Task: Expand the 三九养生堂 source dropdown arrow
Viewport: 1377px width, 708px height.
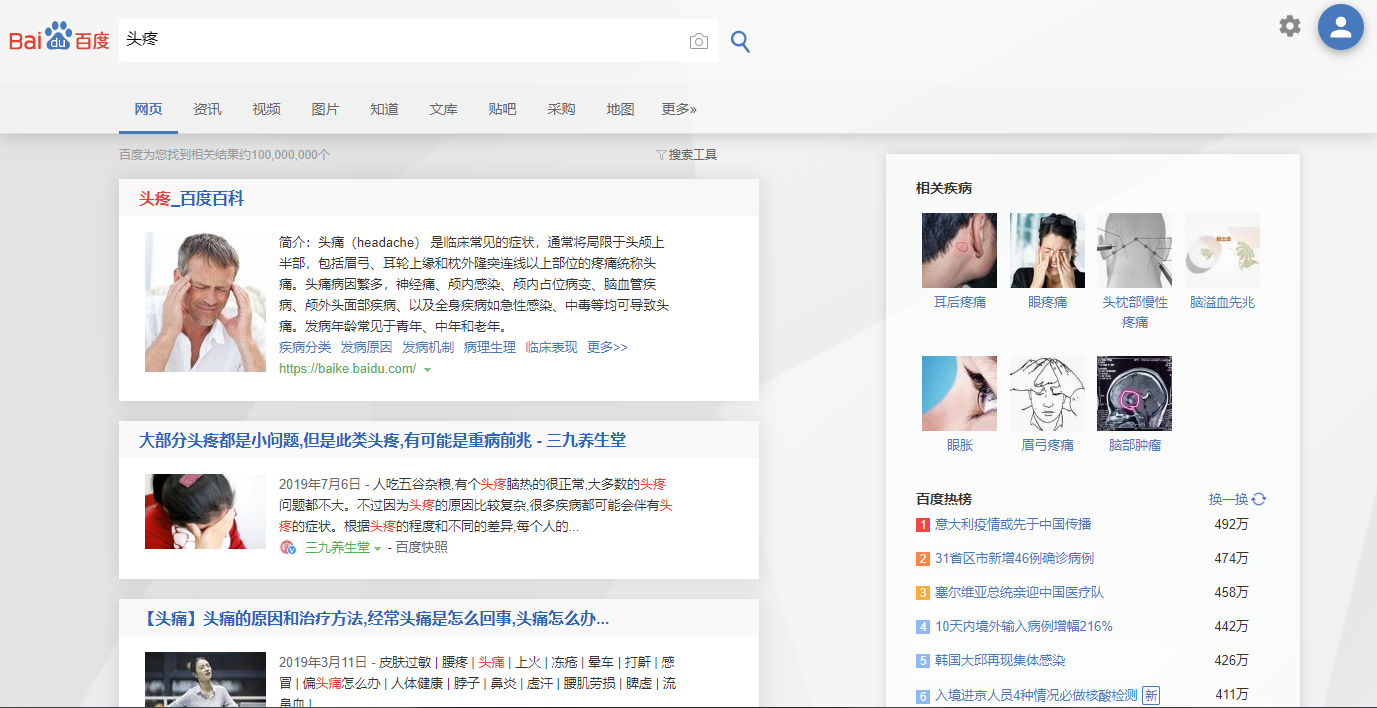Action: pyautogui.click(x=377, y=548)
